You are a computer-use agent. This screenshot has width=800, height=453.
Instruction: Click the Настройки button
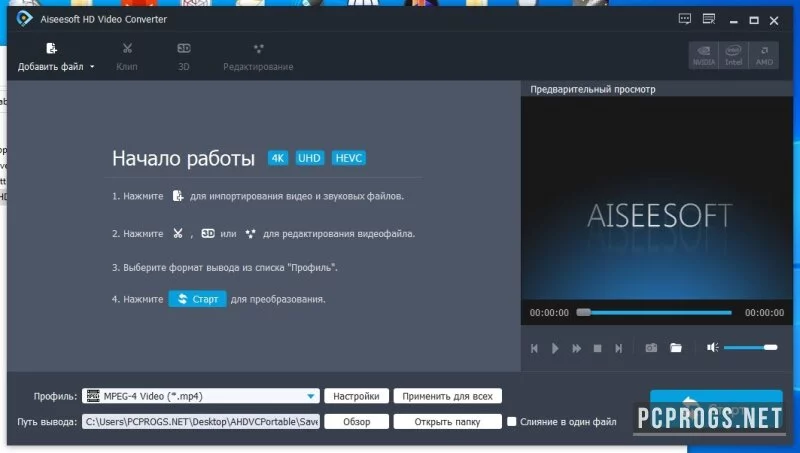(356, 396)
